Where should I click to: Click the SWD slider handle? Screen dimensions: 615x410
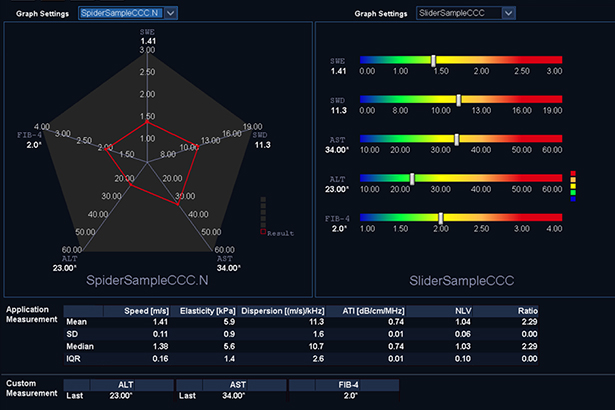coord(458,100)
